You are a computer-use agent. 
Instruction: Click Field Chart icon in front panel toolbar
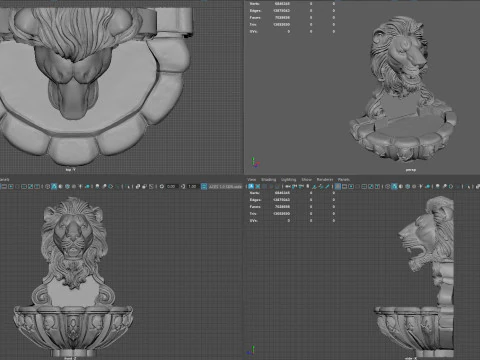coord(24,186)
